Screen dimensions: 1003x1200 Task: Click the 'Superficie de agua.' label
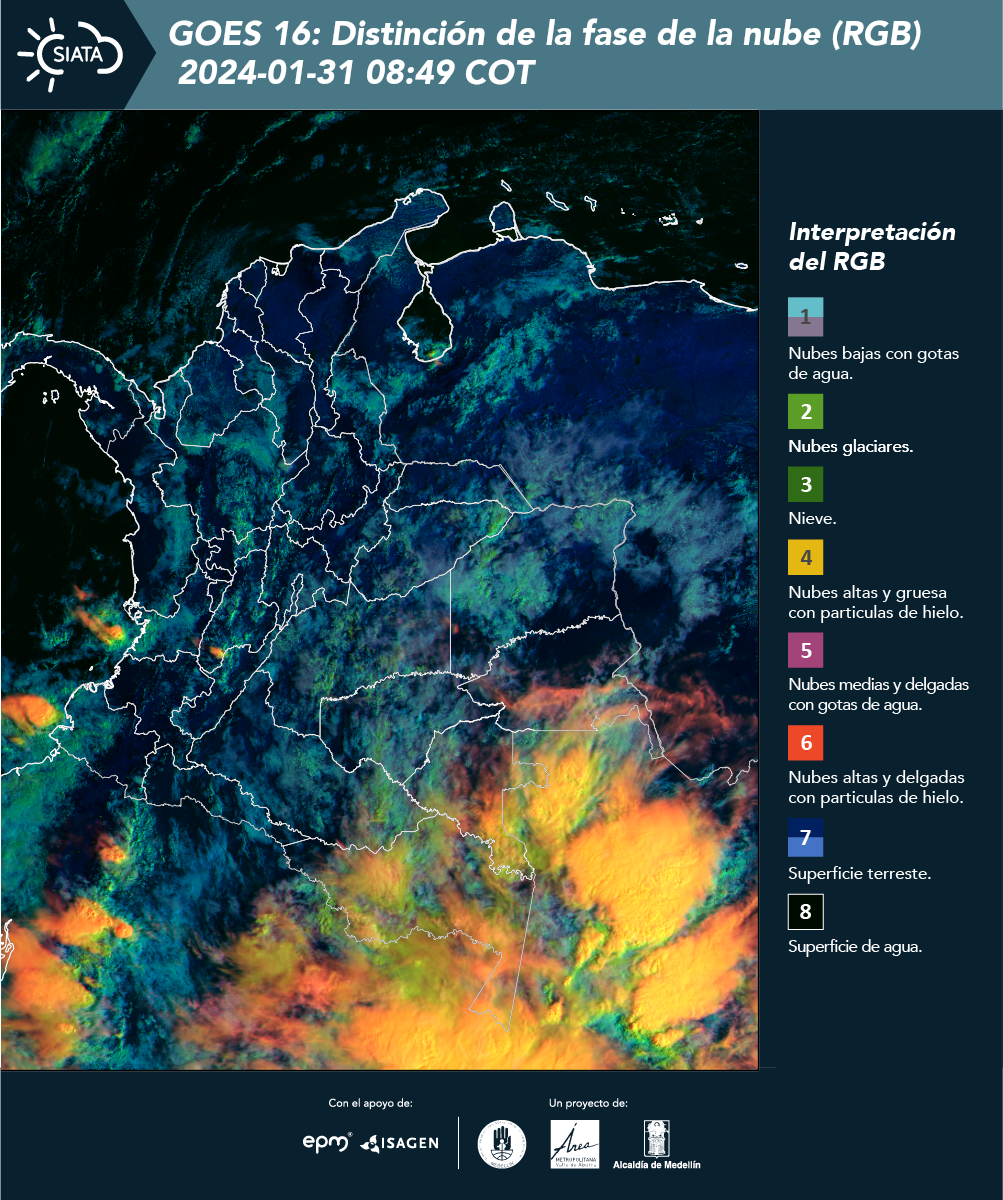(855, 947)
